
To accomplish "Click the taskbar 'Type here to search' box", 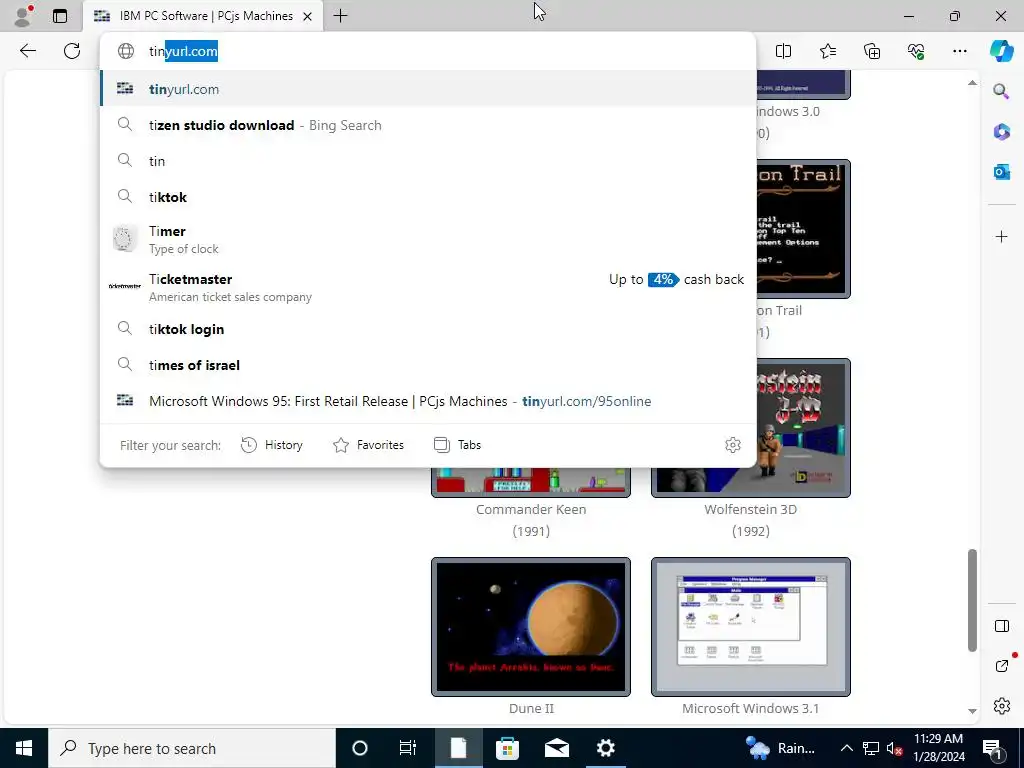I will (x=191, y=748).
